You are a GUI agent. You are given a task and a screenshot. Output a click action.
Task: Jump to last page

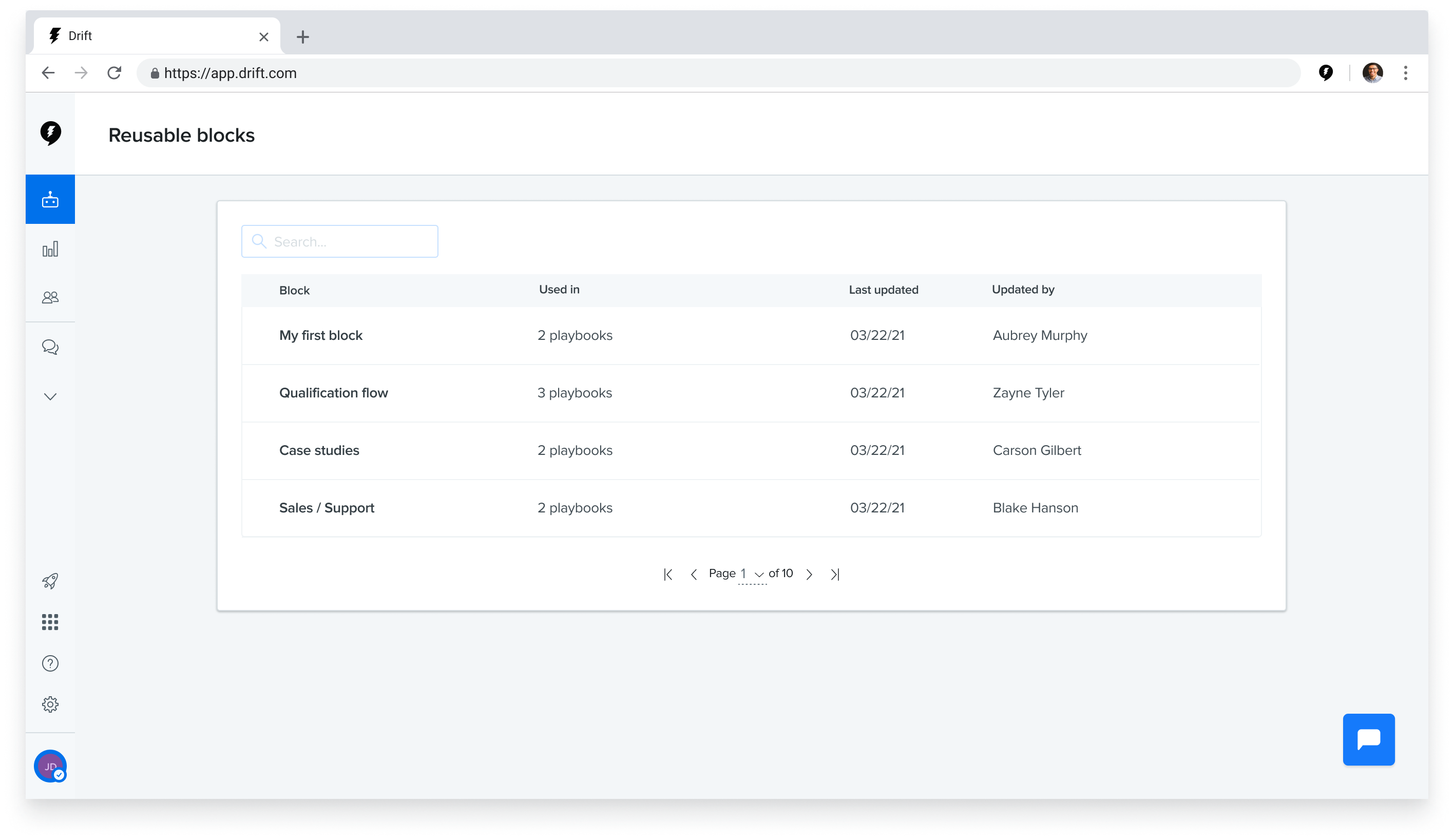[x=835, y=574]
